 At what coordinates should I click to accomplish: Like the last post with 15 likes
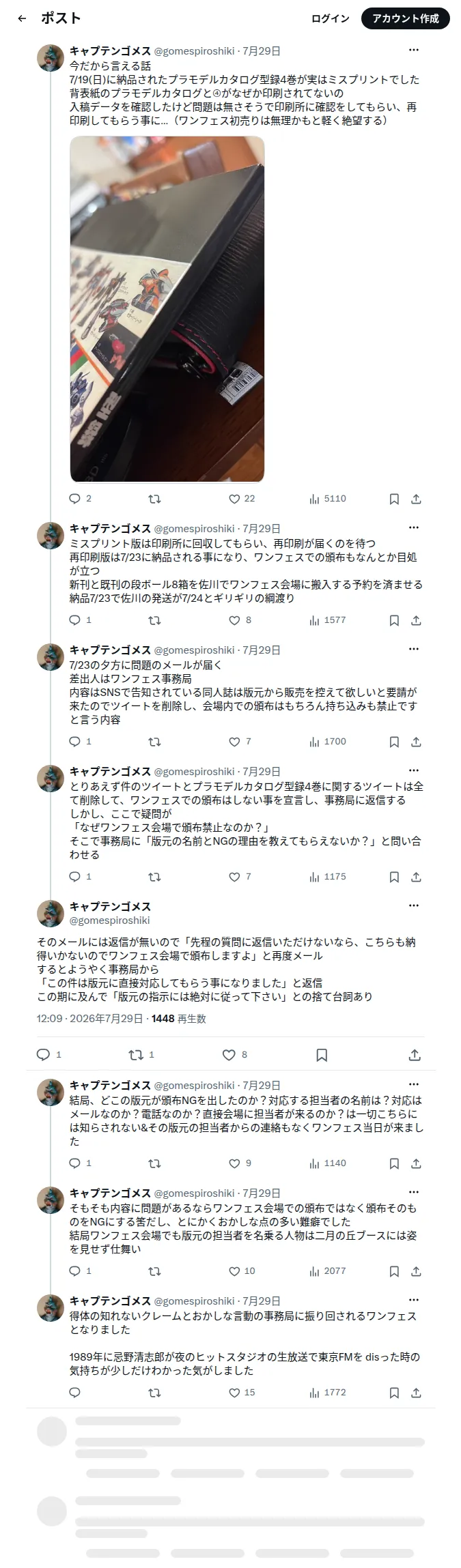pyautogui.click(x=241, y=1393)
